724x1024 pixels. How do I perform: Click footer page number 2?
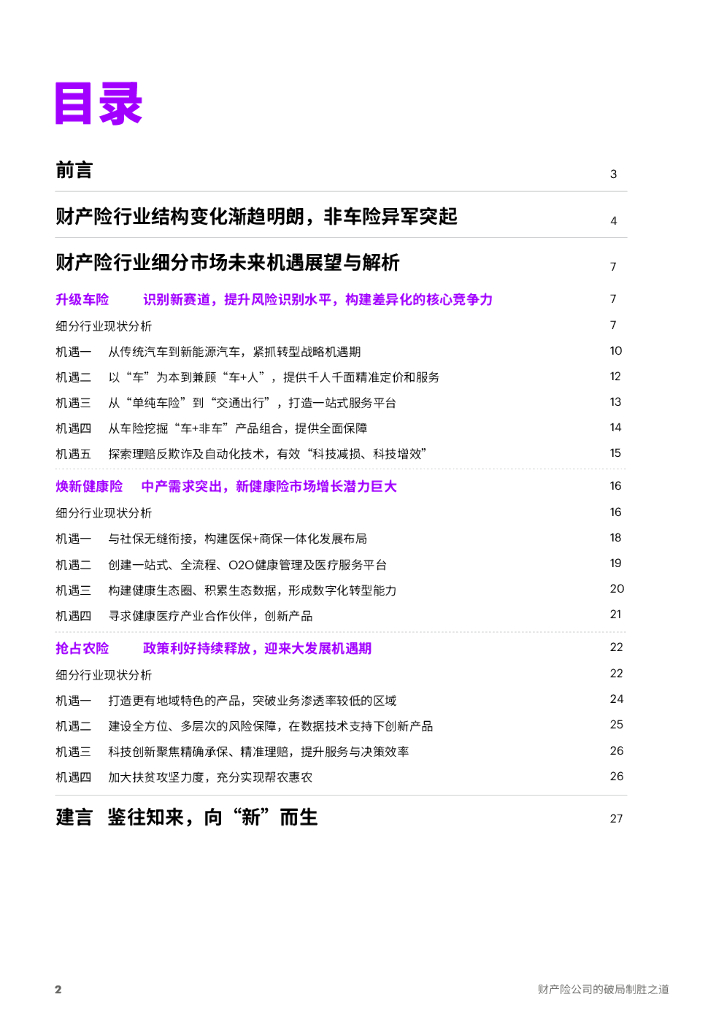[58, 989]
